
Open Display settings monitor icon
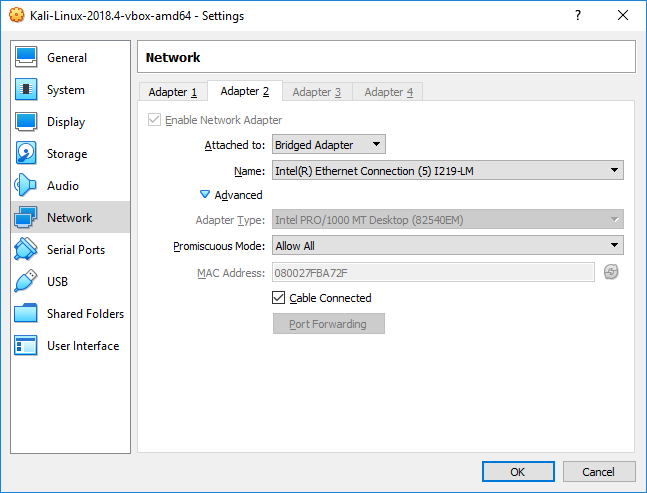[27, 122]
